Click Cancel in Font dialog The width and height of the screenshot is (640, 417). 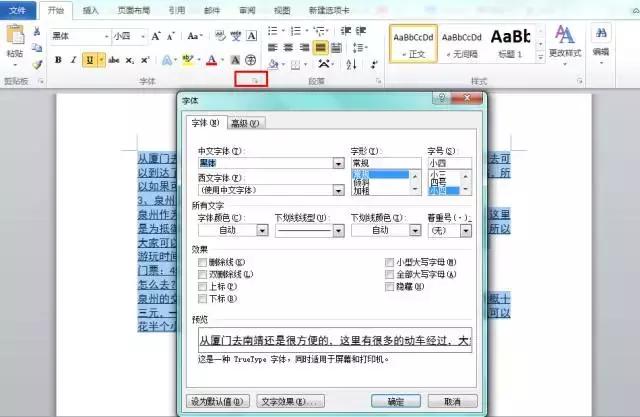click(x=452, y=401)
